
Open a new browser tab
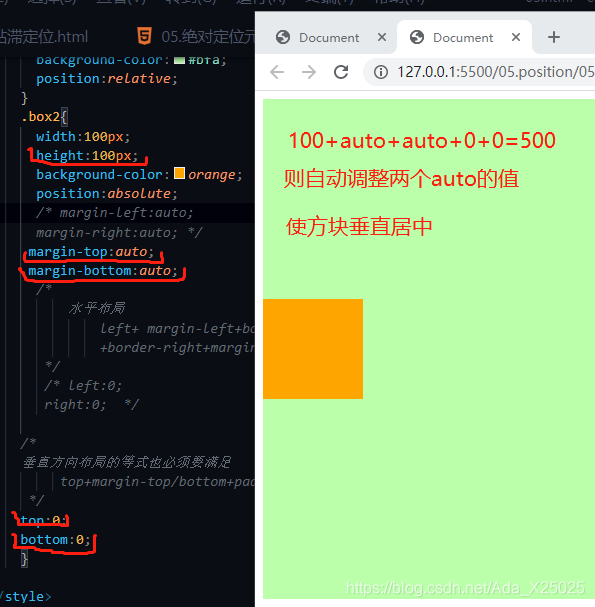click(x=554, y=37)
